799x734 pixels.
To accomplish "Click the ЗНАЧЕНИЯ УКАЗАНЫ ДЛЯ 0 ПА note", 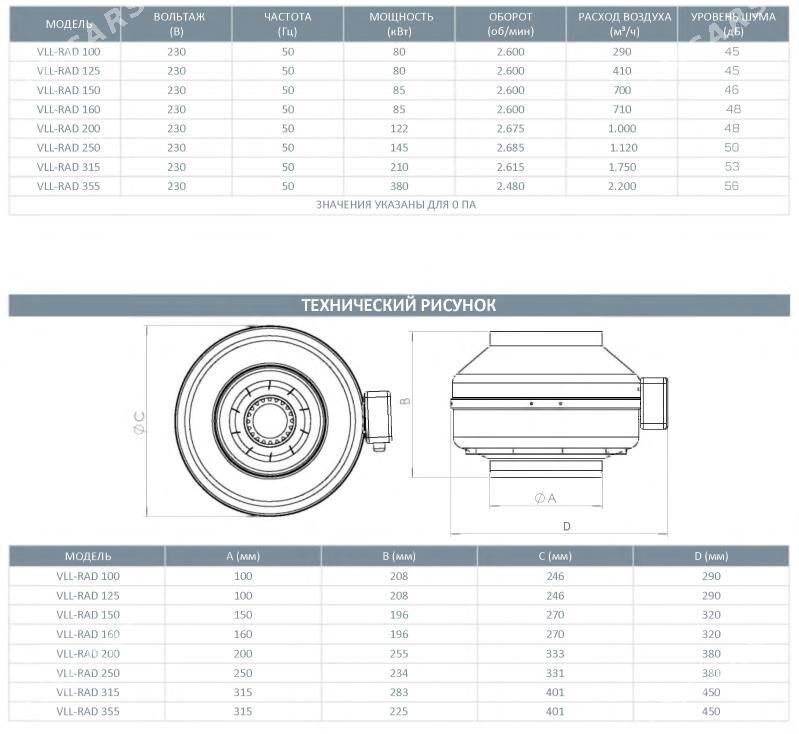I will point(399,205).
